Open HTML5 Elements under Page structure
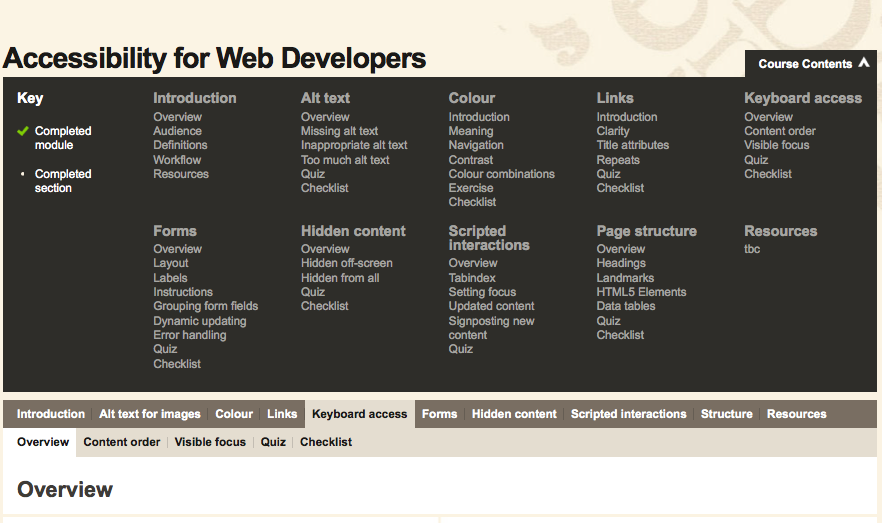This screenshot has height=523, width=882. click(641, 292)
